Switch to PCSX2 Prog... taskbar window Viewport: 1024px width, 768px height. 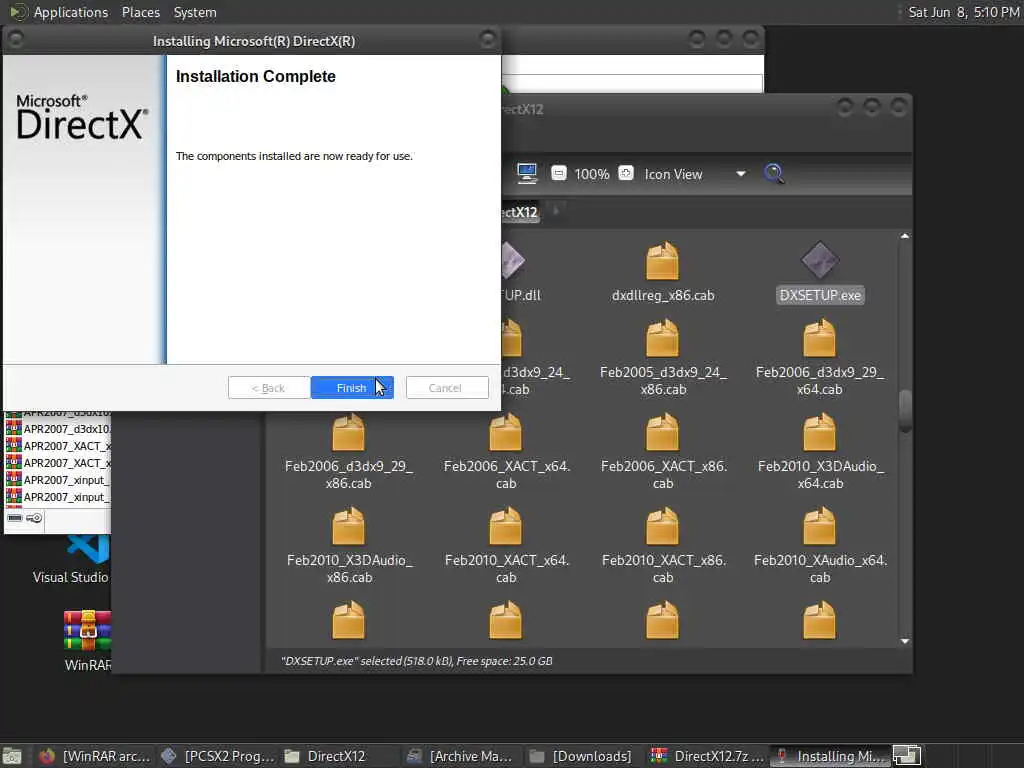pyautogui.click(x=217, y=756)
